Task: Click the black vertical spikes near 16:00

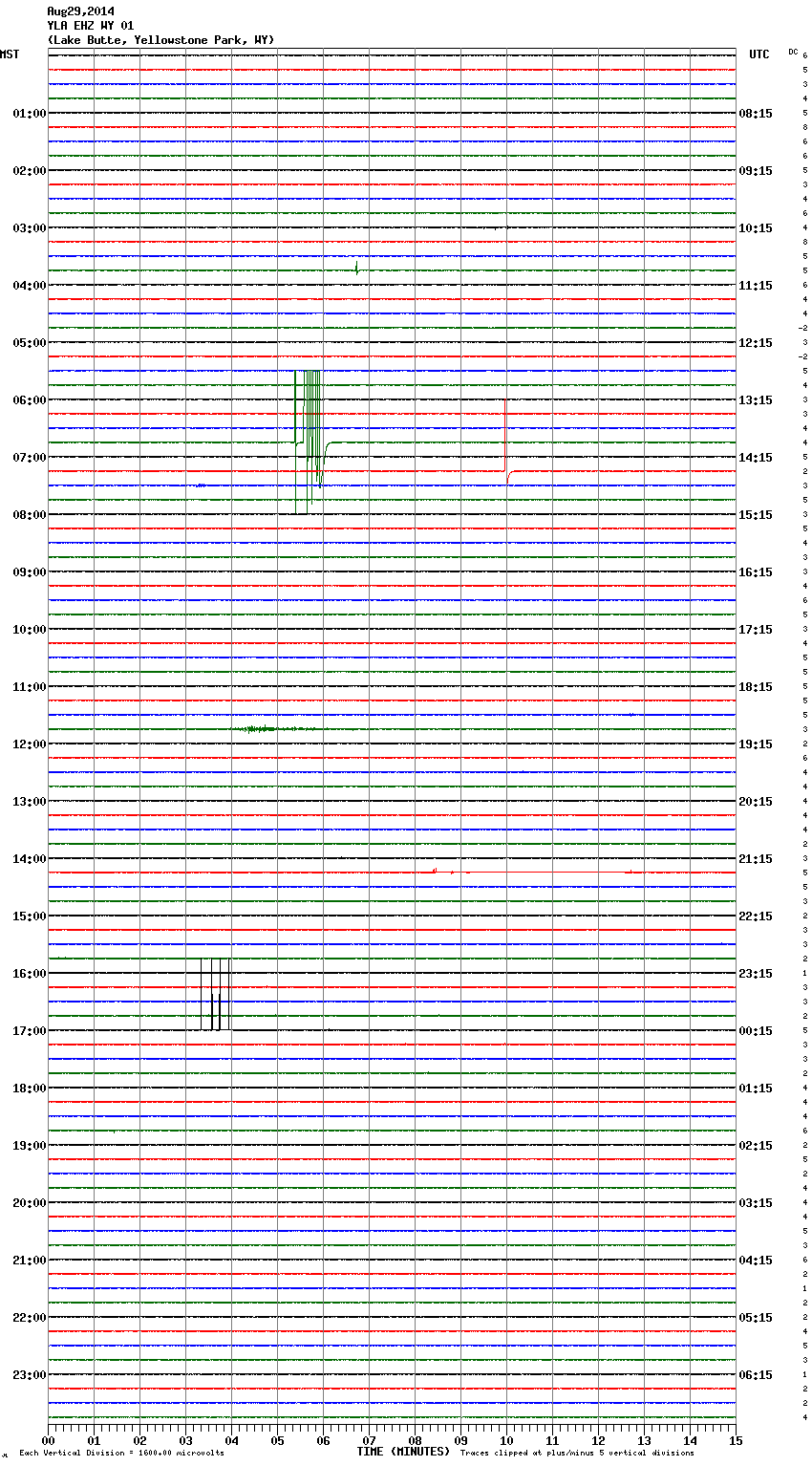Action: [x=215, y=994]
